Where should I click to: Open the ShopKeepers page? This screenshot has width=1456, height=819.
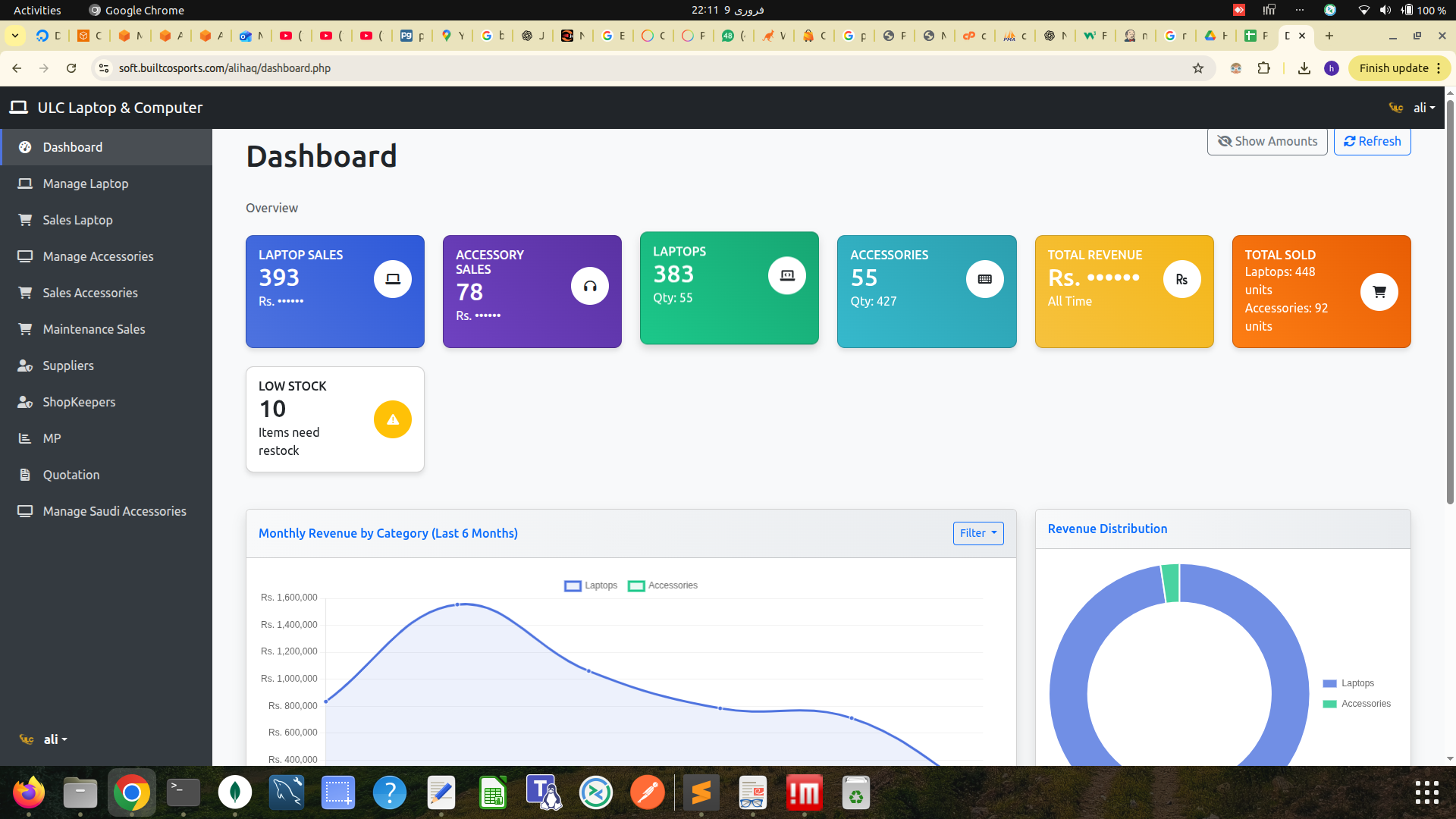pos(78,402)
